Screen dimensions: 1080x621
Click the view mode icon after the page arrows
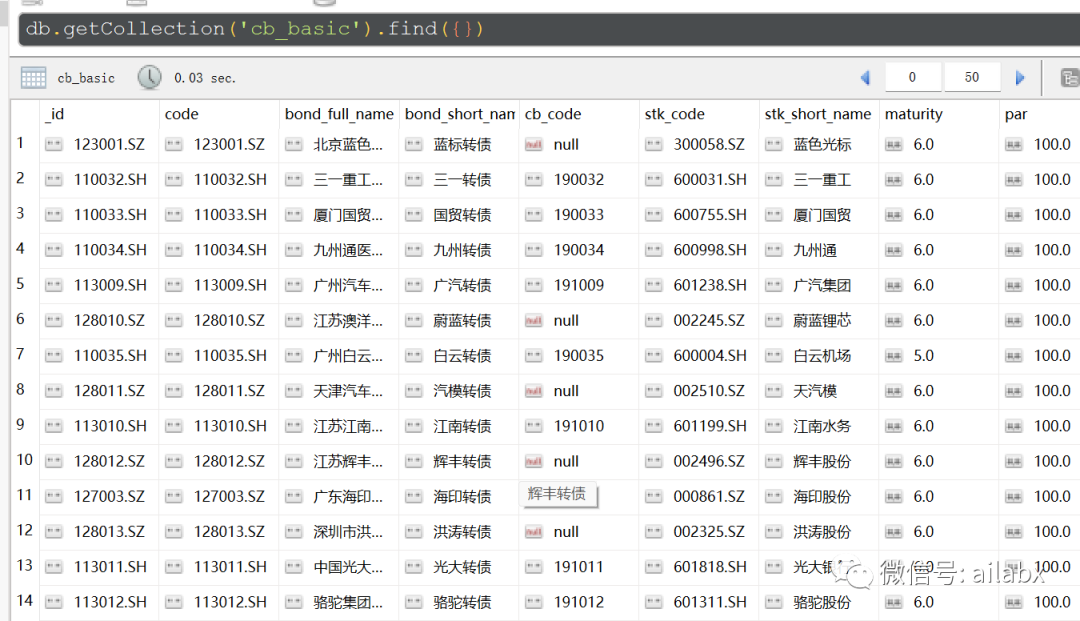tap(1070, 78)
